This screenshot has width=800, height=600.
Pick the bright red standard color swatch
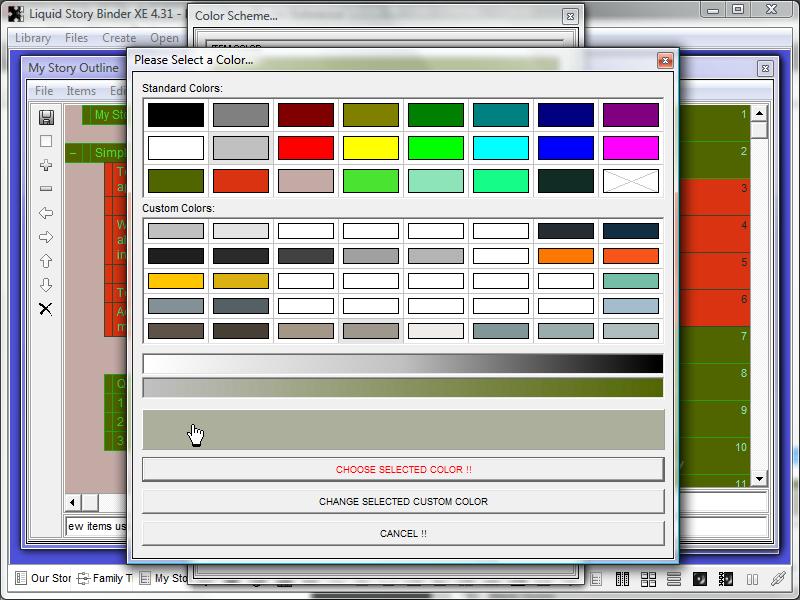306,148
